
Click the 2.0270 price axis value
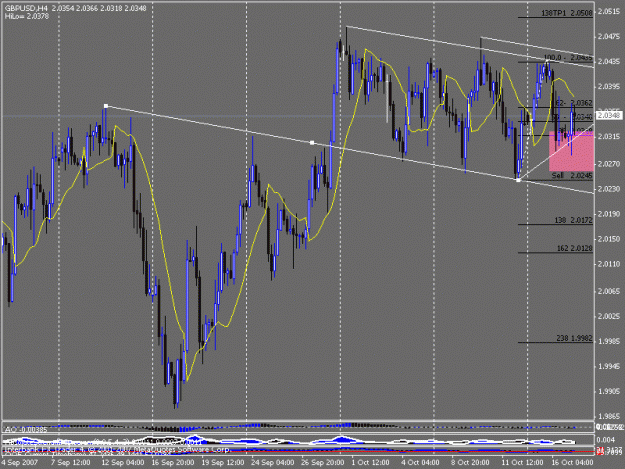[x=609, y=164]
